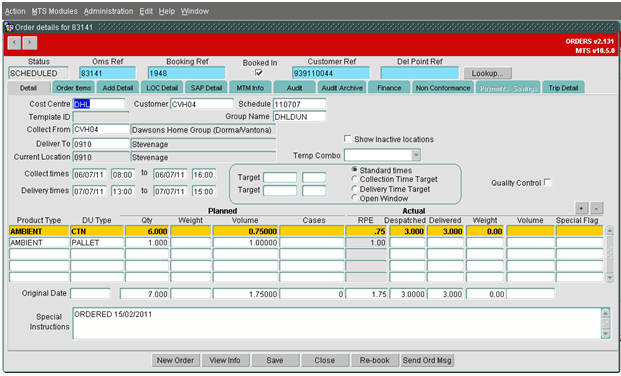Click the Cost Centre field DHL
This screenshot has height=376, width=621.
[99, 104]
